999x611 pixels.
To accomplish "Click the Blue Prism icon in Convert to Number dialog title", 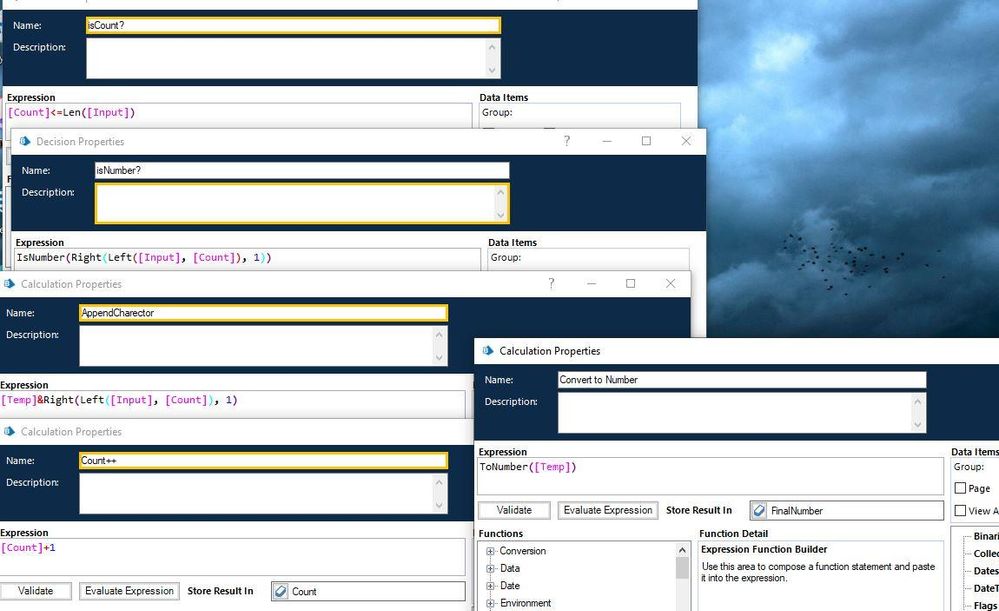I will 487,351.
